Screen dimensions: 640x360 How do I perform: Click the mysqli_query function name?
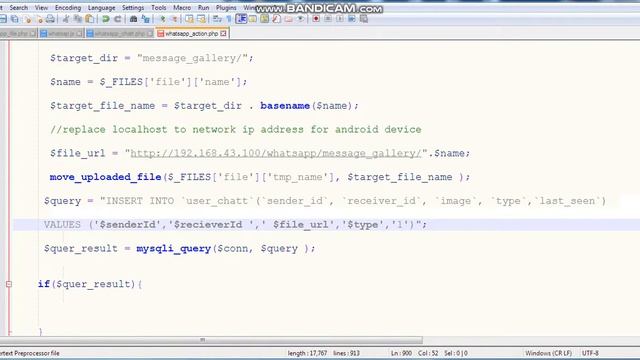coord(173,248)
